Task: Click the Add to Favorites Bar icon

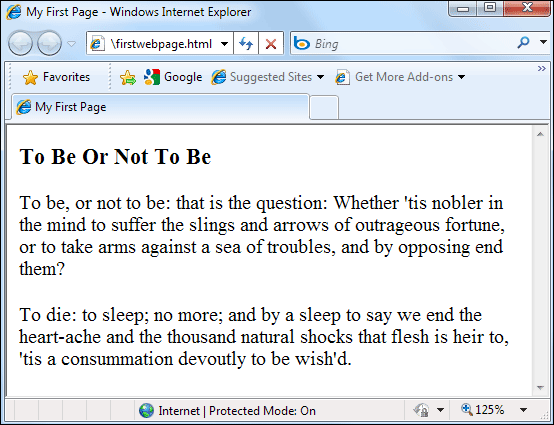Action: [128, 77]
